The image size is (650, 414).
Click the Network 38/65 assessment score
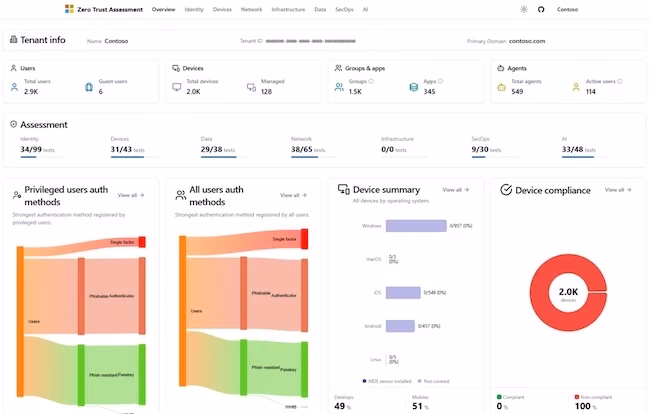tap(302, 149)
